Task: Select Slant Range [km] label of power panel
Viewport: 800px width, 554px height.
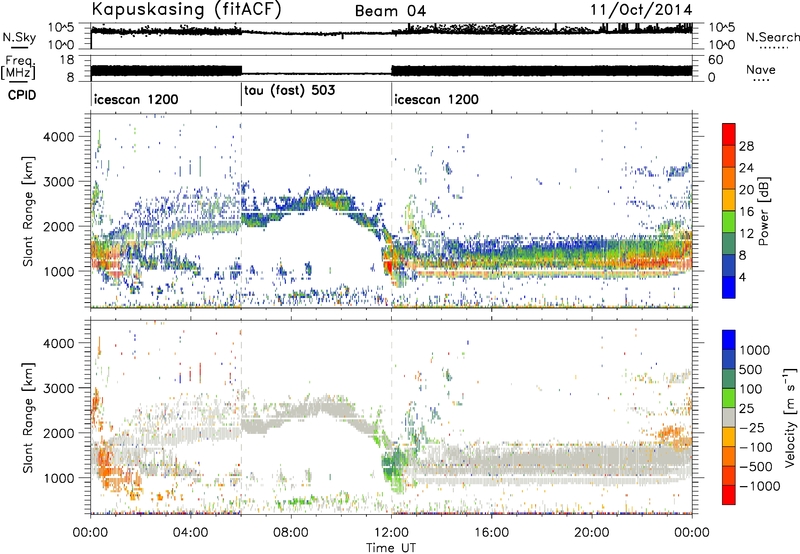Action: pyautogui.click(x=28, y=211)
